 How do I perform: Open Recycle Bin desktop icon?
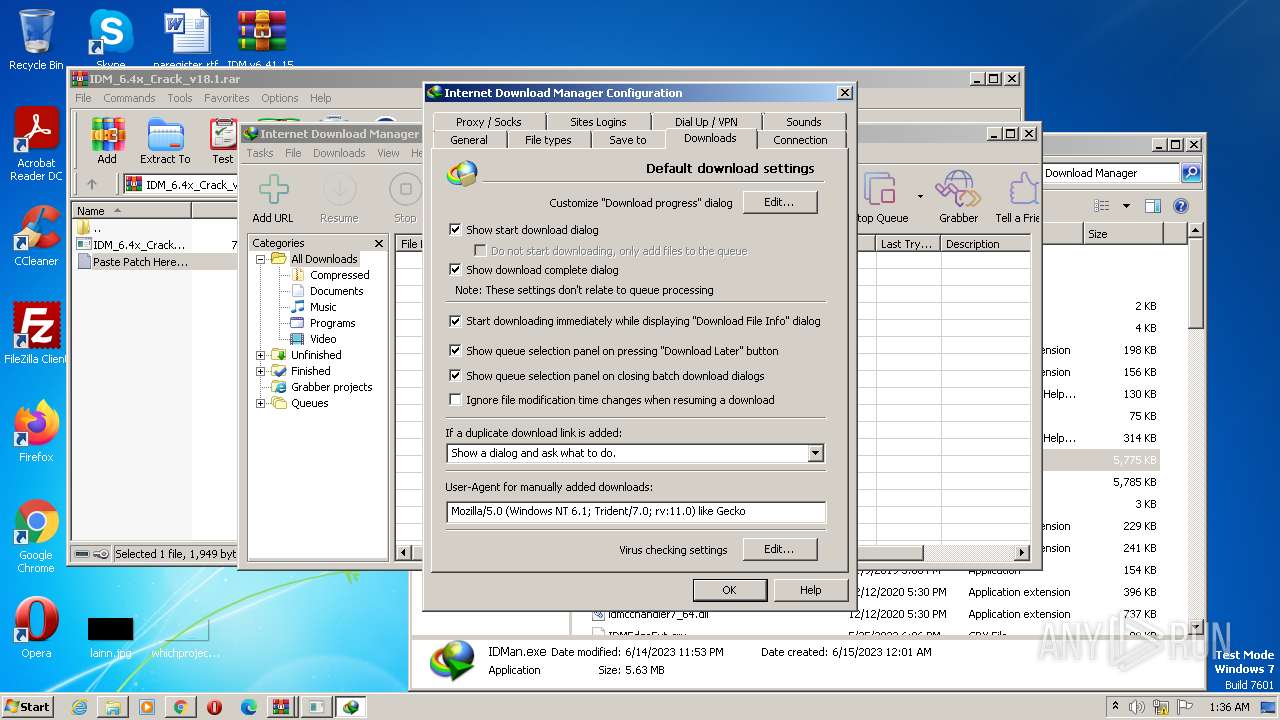point(36,40)
